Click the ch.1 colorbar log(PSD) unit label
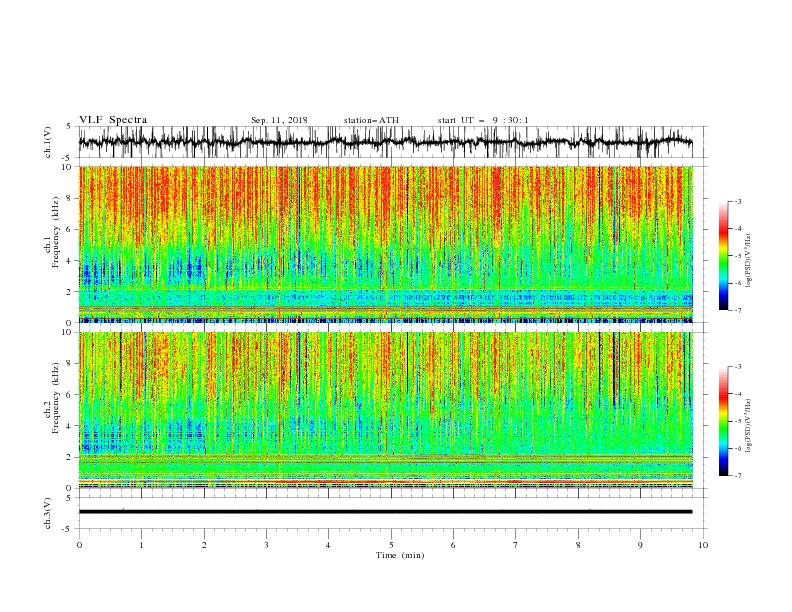This screenshot has height=612, width=792. tap(748, 261)
